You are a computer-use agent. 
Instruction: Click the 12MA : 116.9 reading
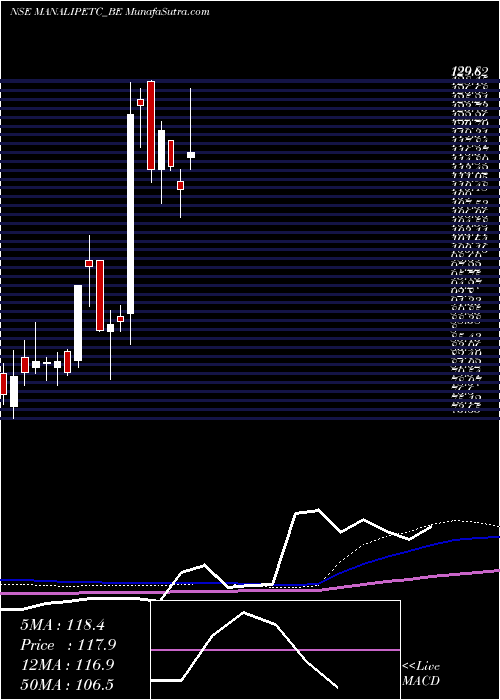pos(67,665)
